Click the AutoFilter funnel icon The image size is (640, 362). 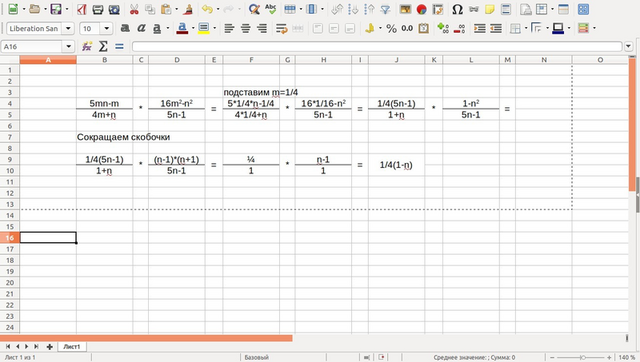[385, 9]
